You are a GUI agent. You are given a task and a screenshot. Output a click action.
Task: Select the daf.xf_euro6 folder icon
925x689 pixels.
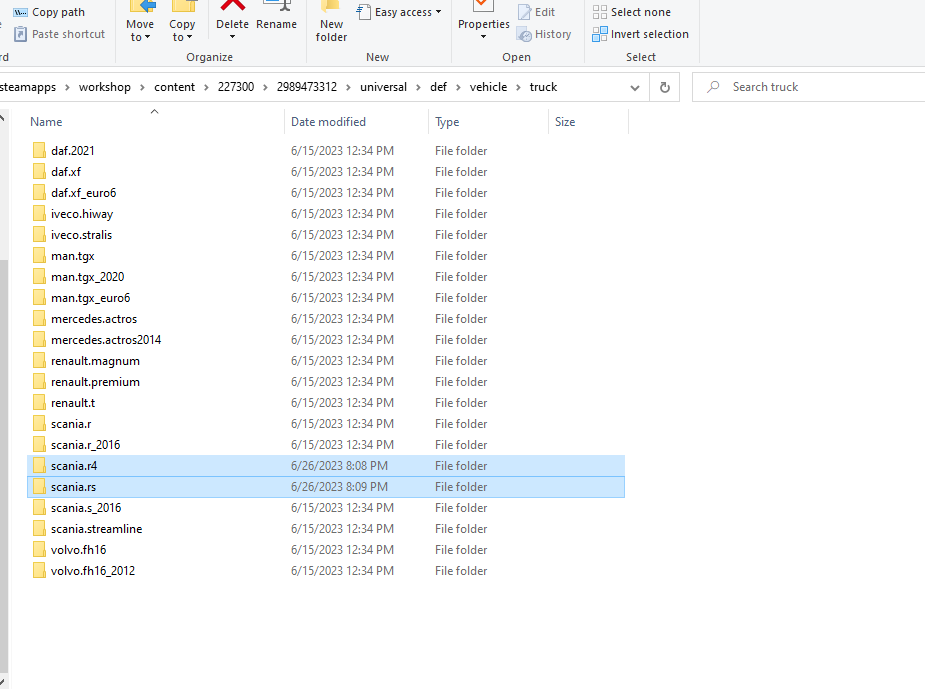point(39,193)
